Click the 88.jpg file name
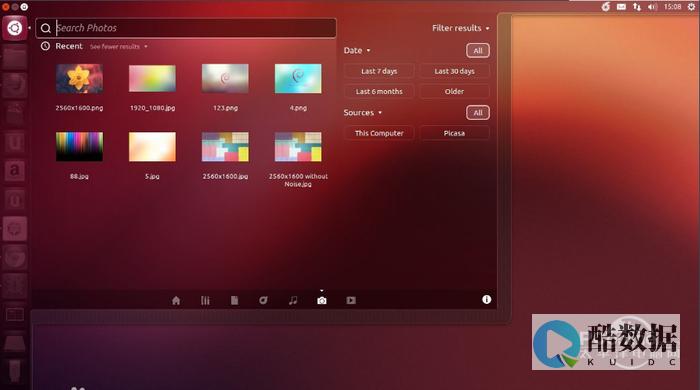700x390 pixels. (x=79, y=176)
